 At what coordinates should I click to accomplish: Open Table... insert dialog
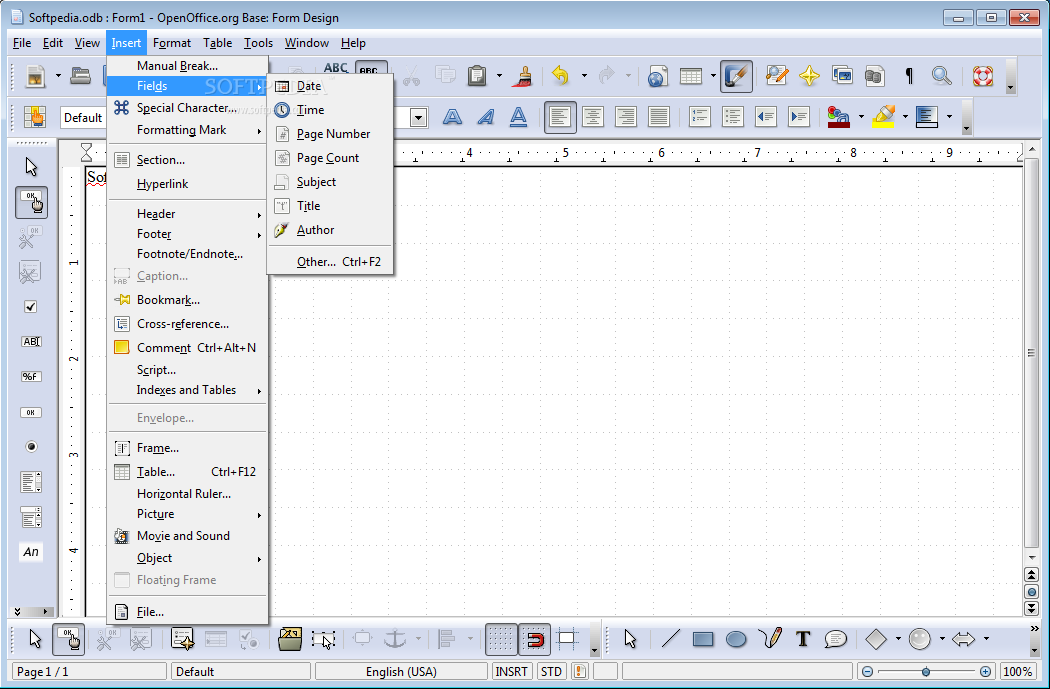tap(188, 472)
